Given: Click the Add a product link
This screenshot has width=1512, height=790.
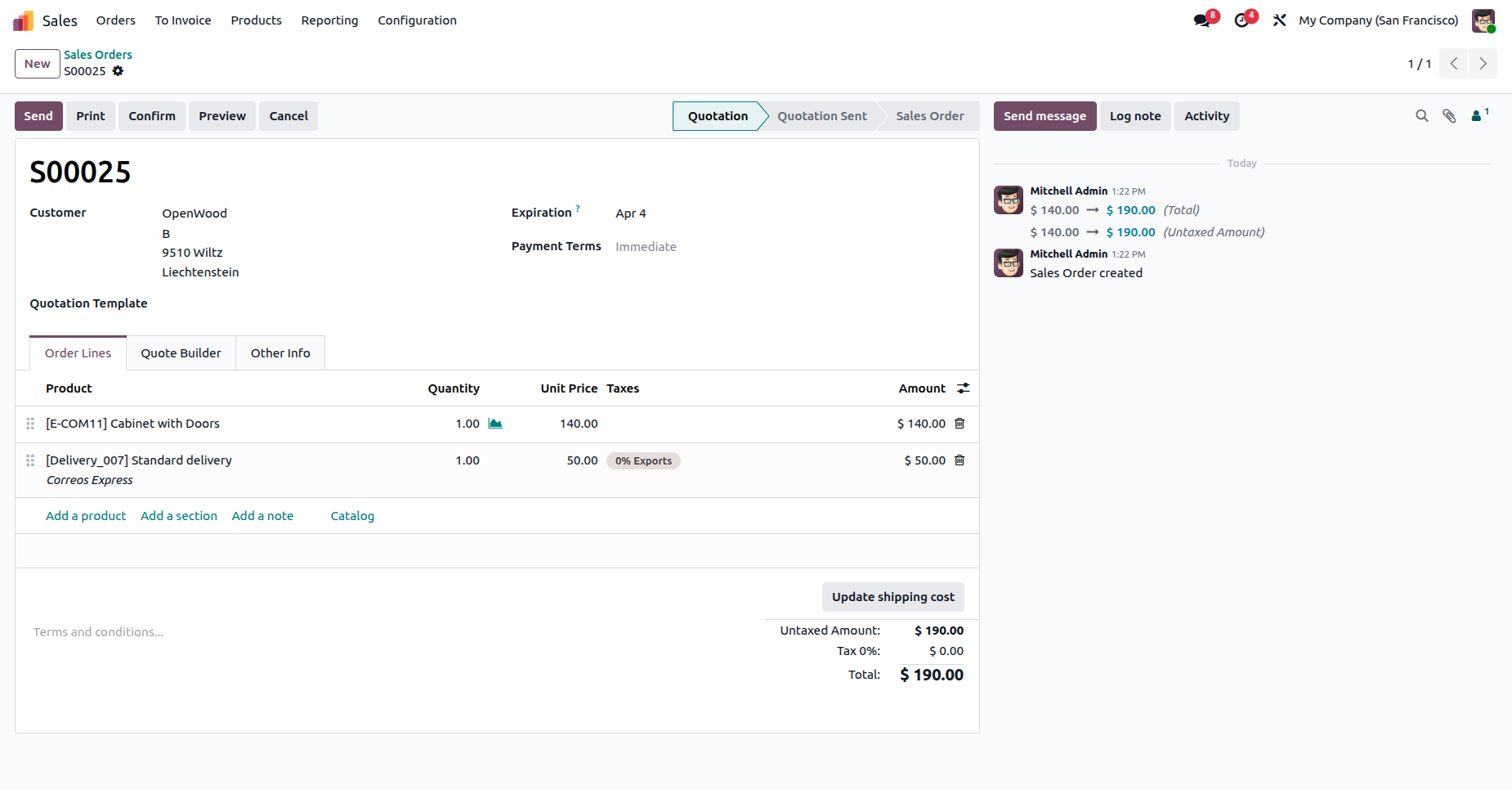Looking at the screenshot, I should (86, 516).
